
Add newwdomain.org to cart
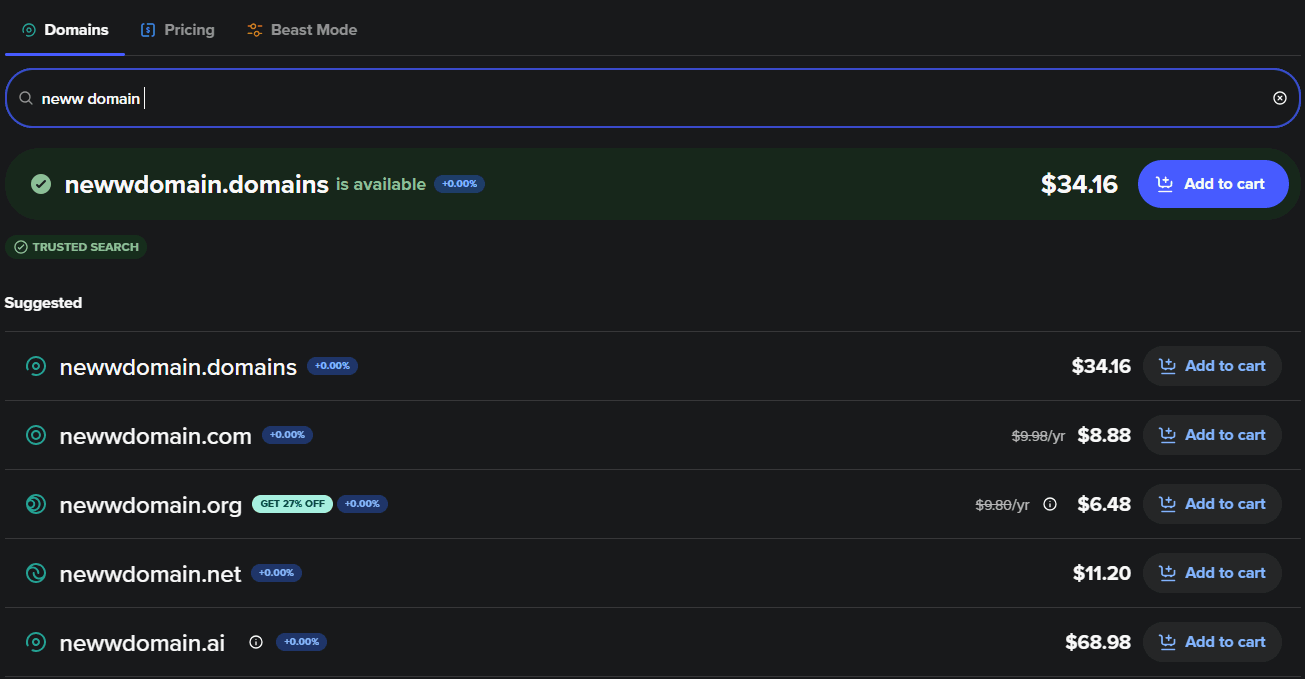(1212, 504)
